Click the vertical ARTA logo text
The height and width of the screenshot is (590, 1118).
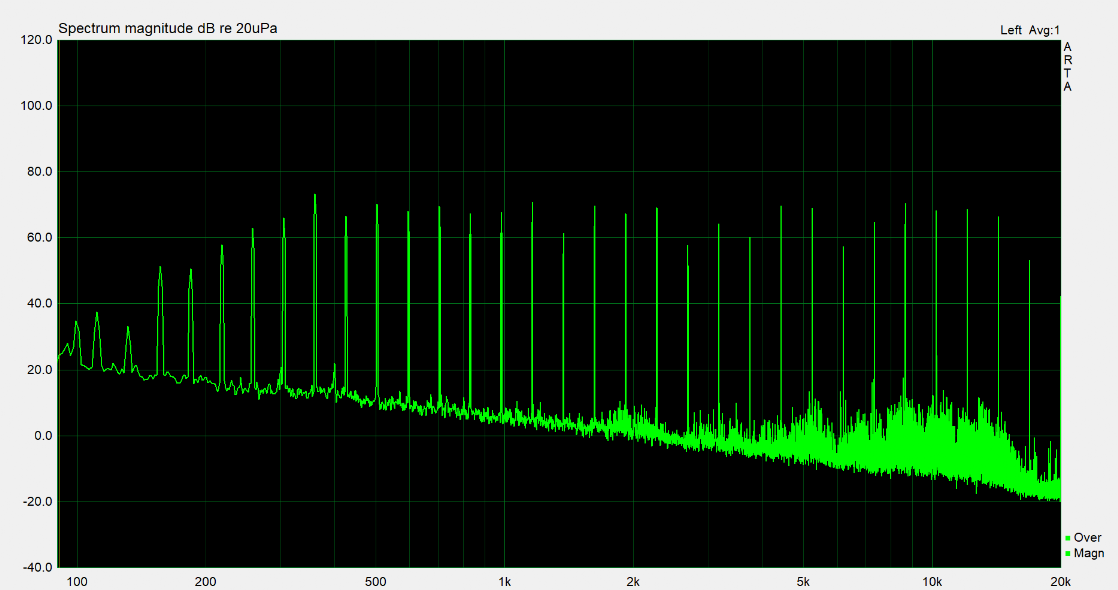(1067, 67)
